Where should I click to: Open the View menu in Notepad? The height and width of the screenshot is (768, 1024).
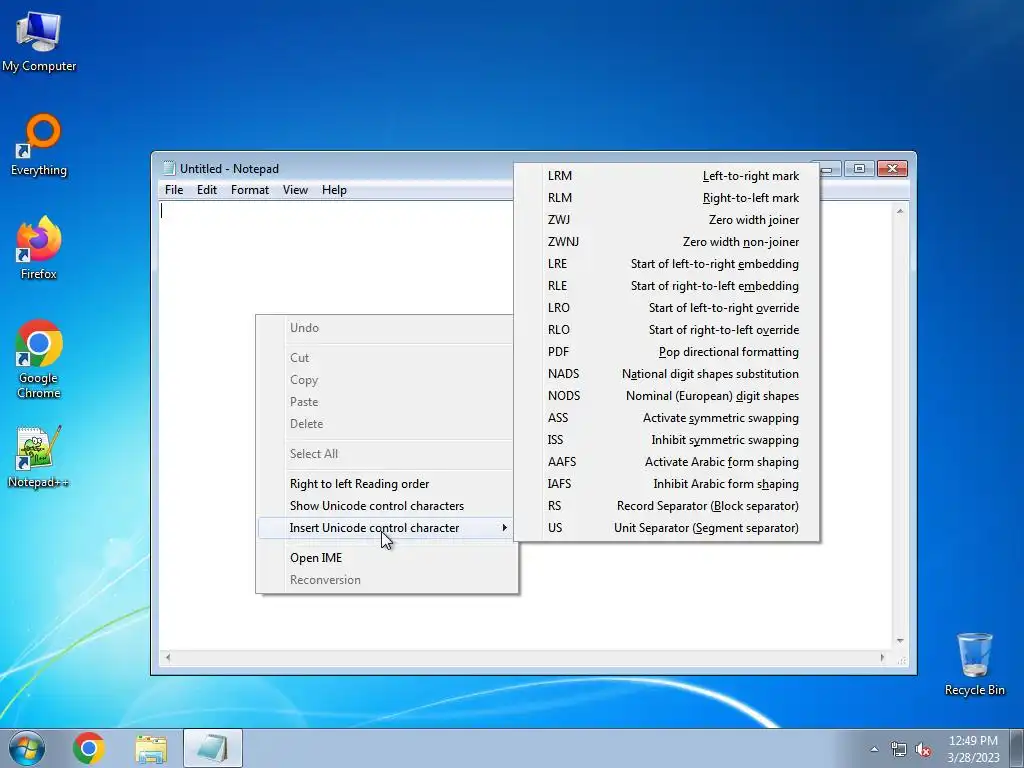tap(295, 190)
